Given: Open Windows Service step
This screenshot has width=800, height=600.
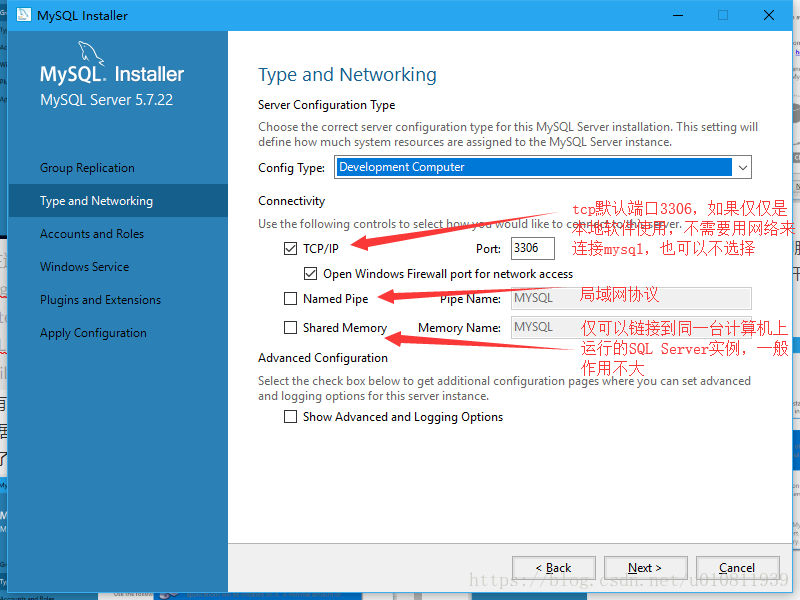Looking at the screenshot, I should pyautogui.click(x=85, y=267).
